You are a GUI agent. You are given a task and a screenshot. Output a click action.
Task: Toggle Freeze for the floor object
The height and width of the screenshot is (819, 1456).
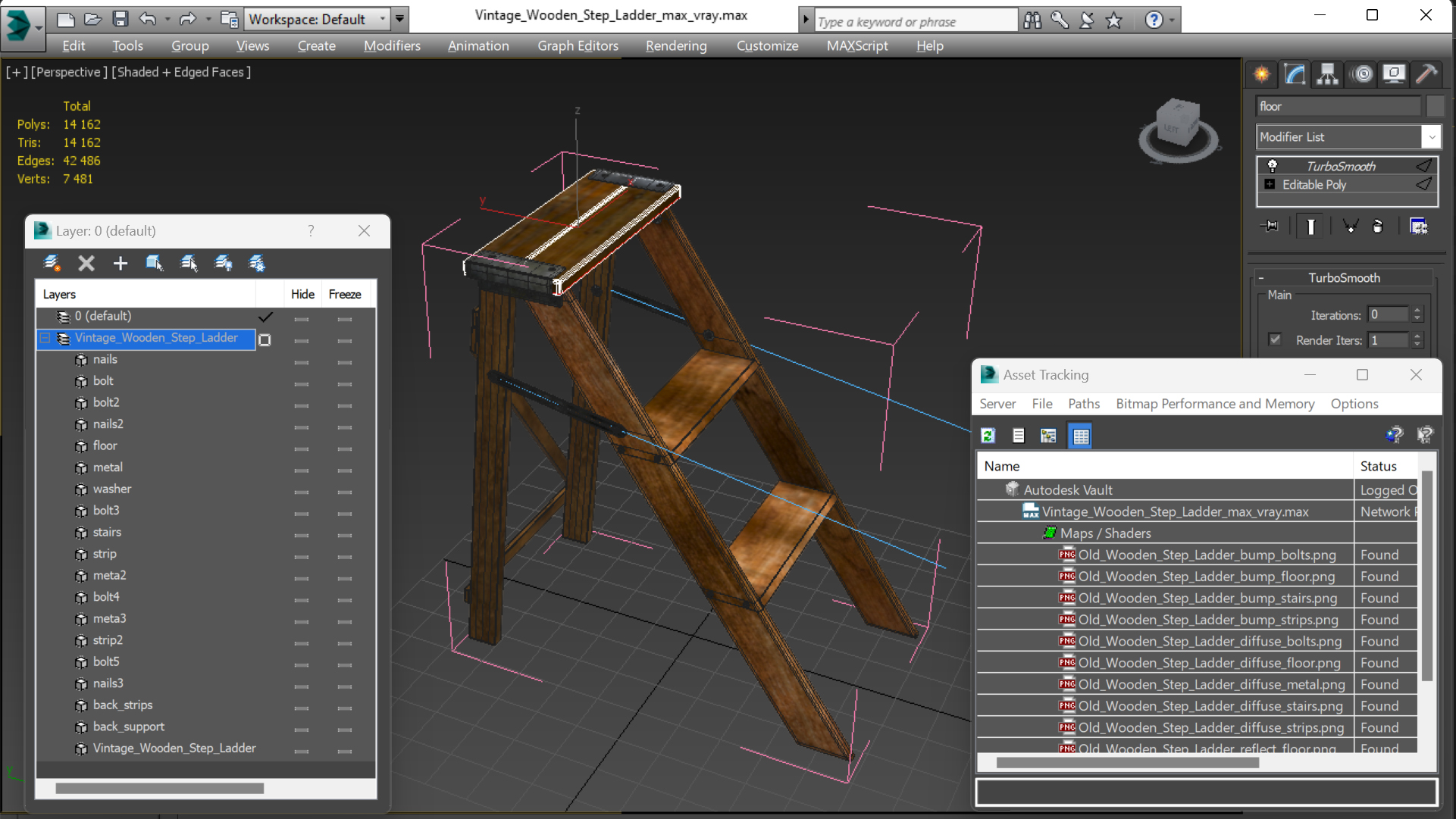(x=345, y=448)
